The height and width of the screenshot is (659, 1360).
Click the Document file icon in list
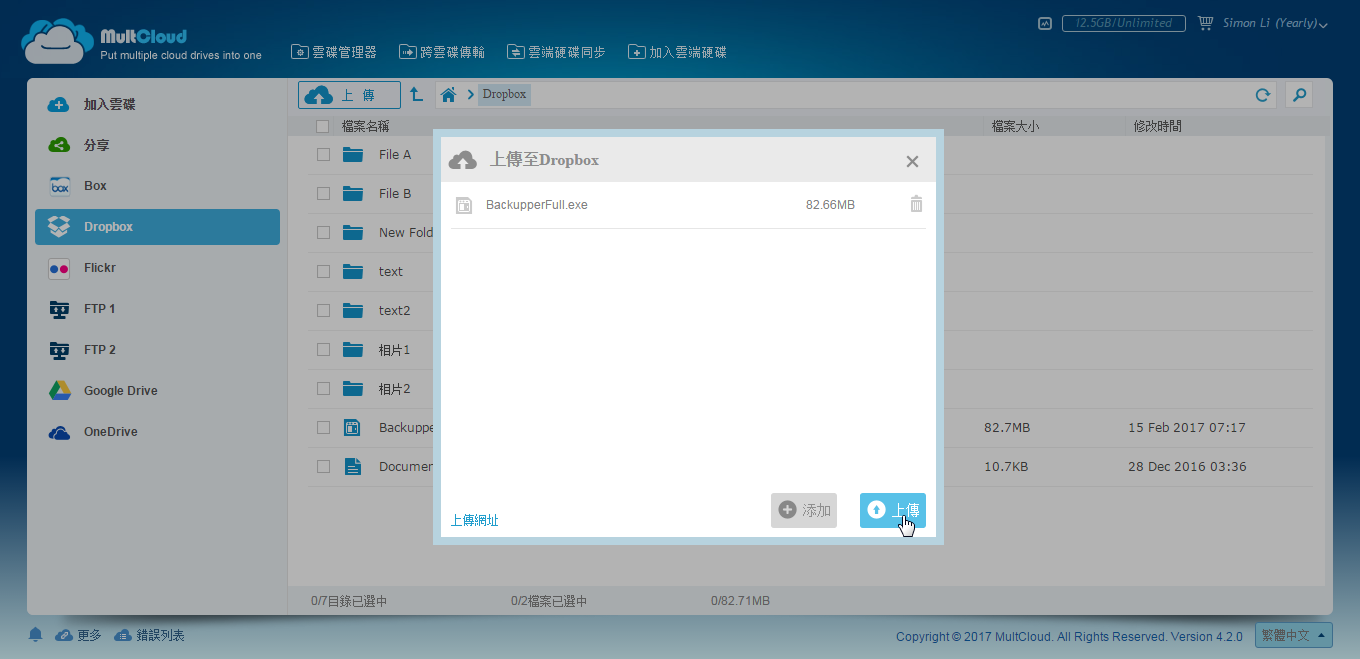click(x=352, y=467)
